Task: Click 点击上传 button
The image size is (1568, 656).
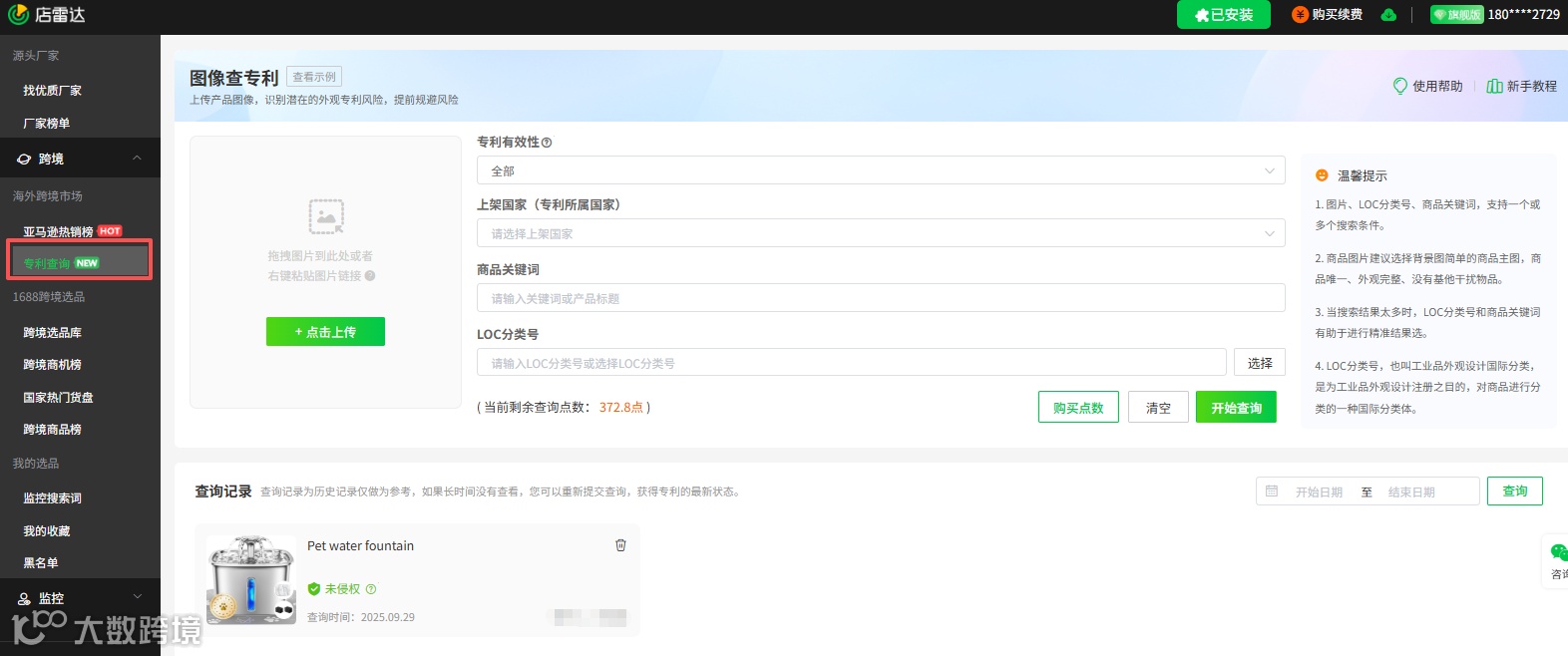Action: (x=325, y=332)
